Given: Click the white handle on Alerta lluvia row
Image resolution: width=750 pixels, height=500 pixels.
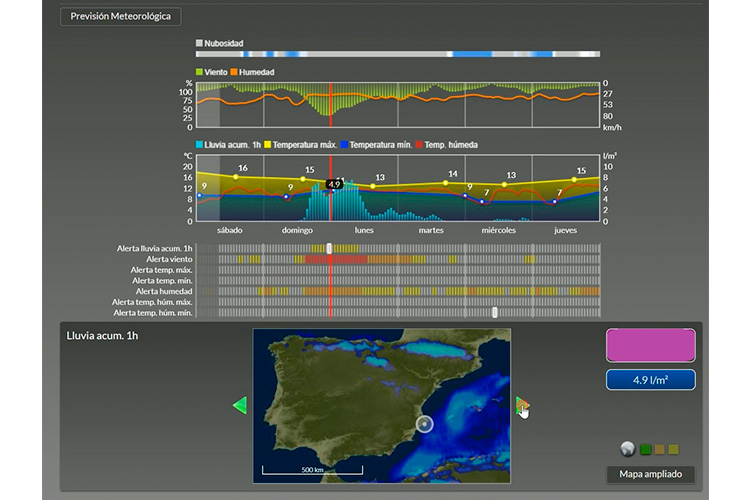Looking at the screenshot, I should point(329,248).
